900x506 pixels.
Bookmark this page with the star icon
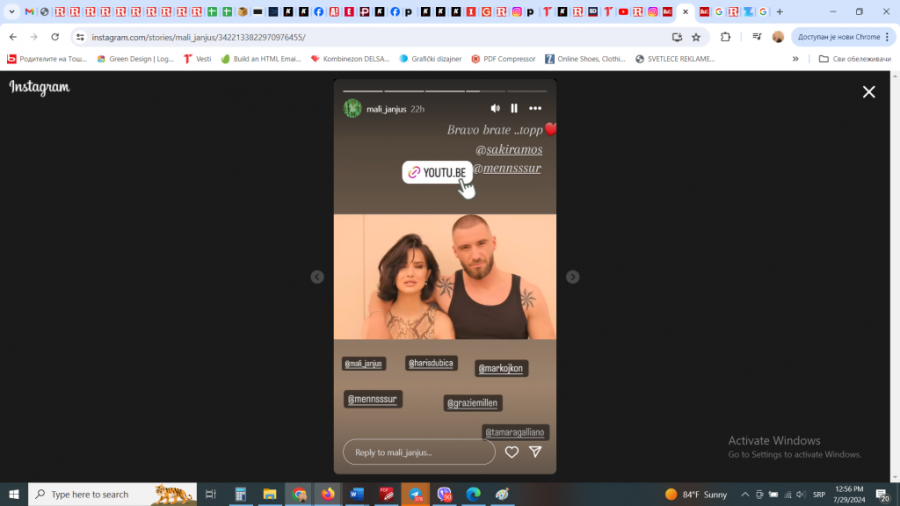coord(696,37)
